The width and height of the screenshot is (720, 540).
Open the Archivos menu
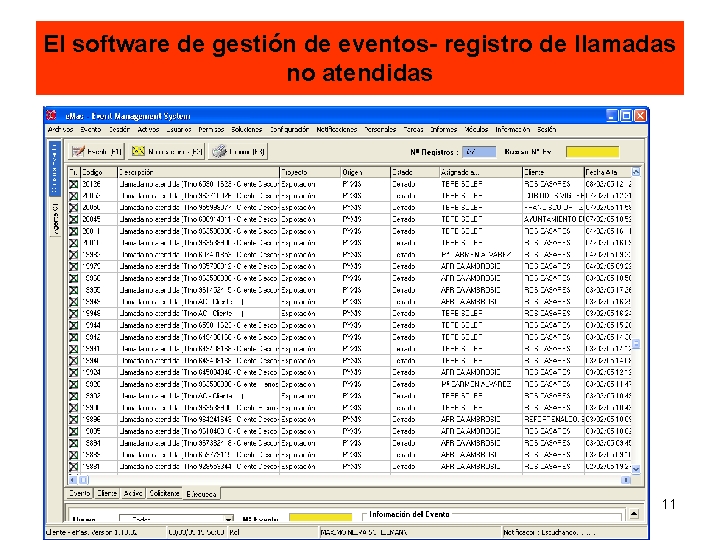pos(60,129)
